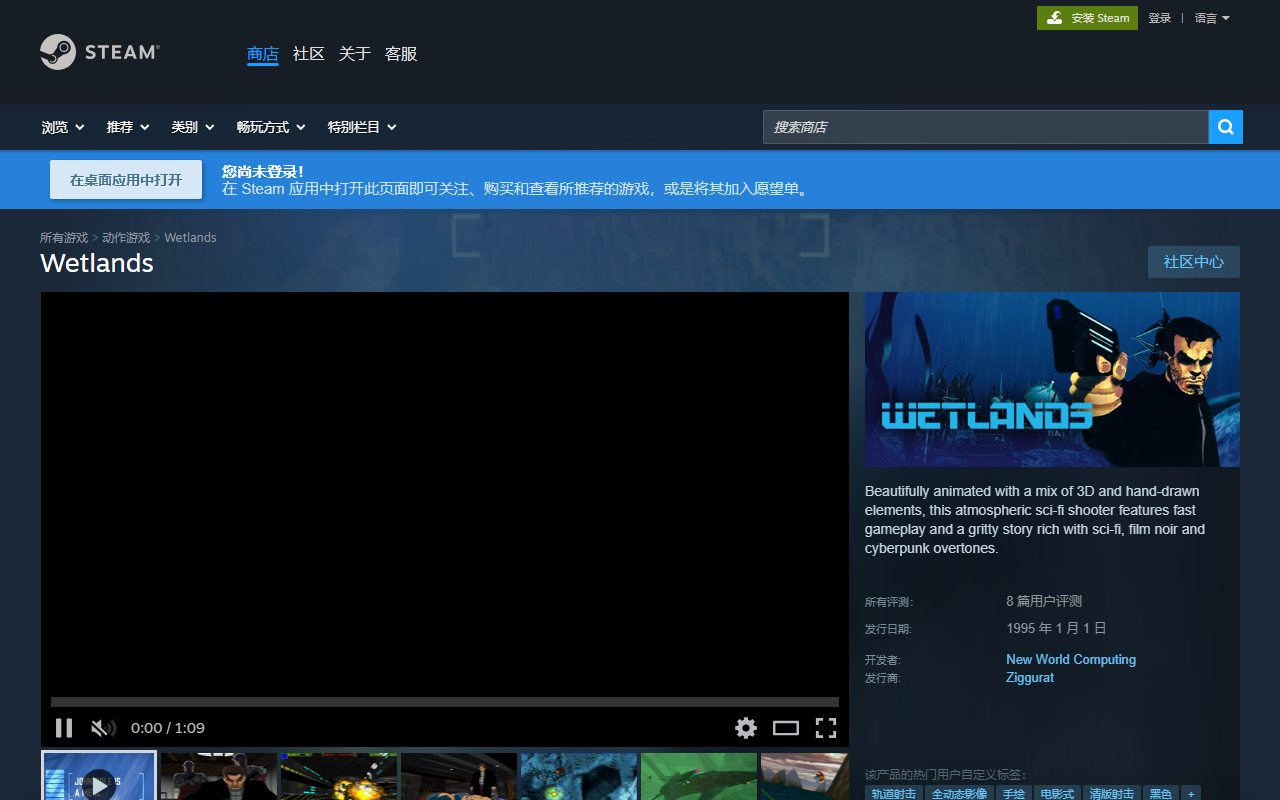Click the Wetlands page title
Viewport: 1280px width, 800px height.
point(97,263)
